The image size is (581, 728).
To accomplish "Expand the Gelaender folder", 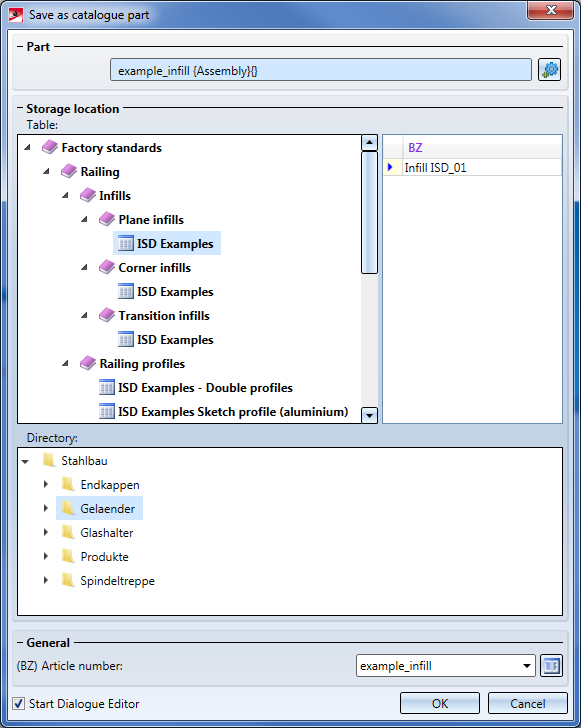I will click(46, 508).
